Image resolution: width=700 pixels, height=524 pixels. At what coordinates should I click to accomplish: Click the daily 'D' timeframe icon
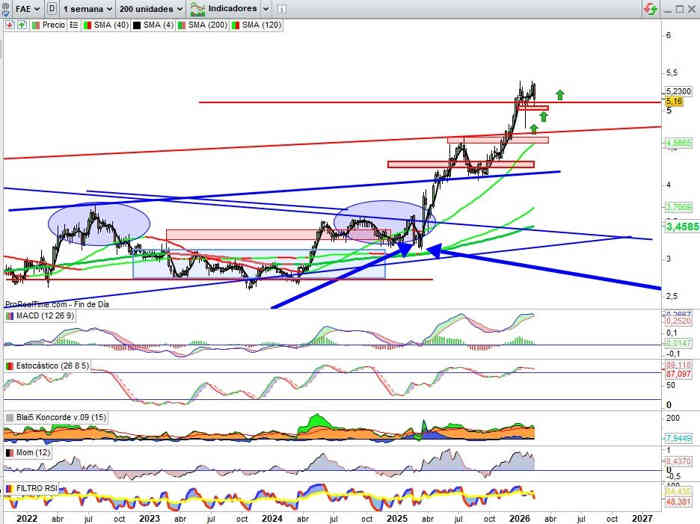tap(52, 8)
